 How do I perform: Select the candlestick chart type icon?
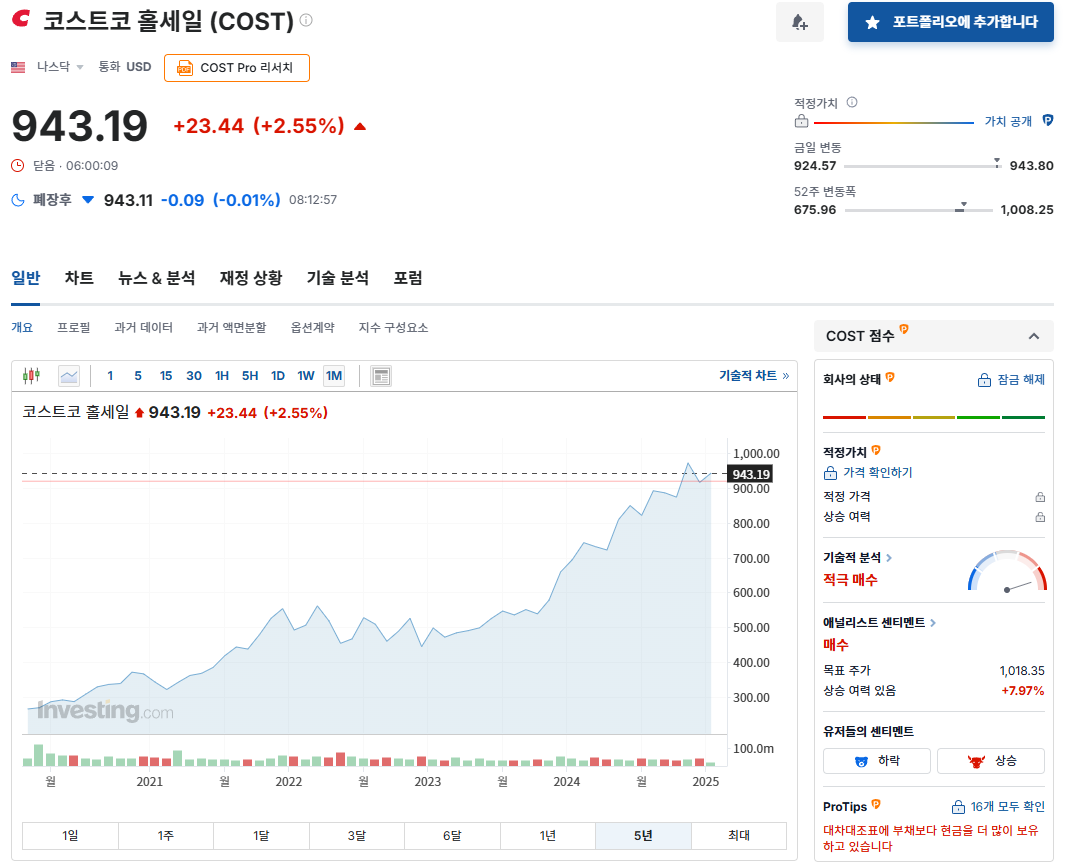click(30, 375)
